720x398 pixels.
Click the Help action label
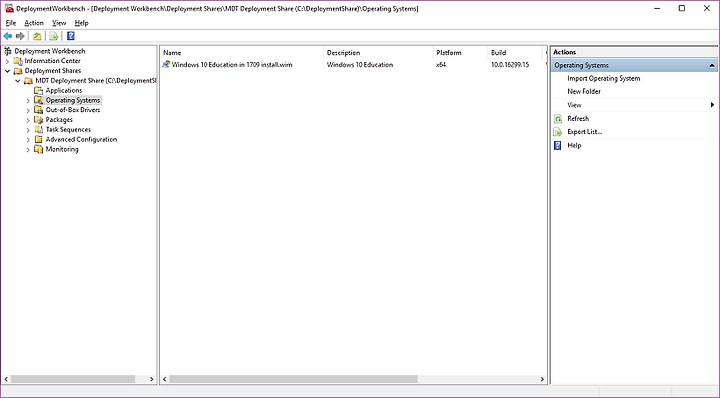coord(574,146)
